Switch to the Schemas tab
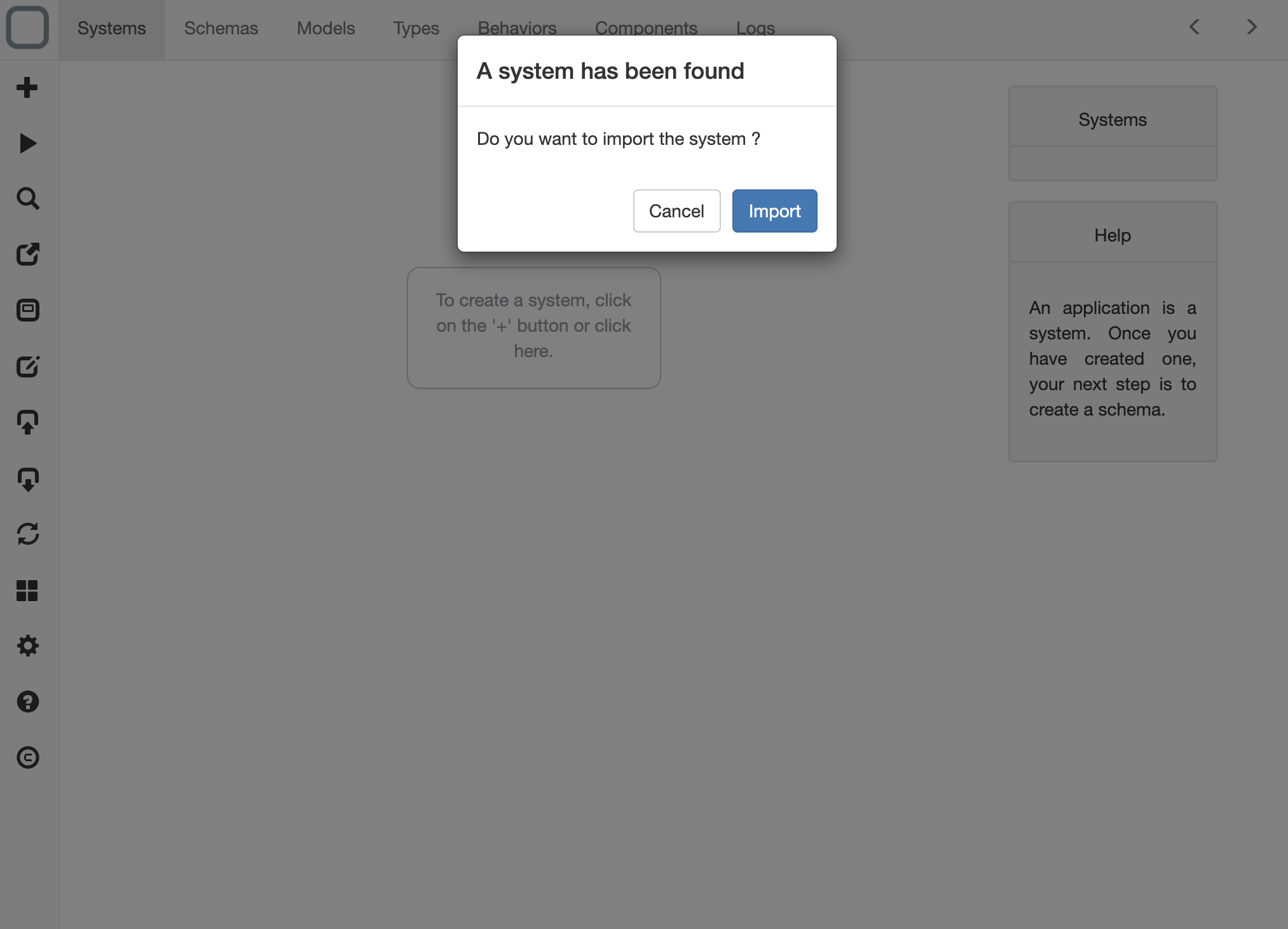This screenshot has height=929, width=1288. tap(221, 29)
